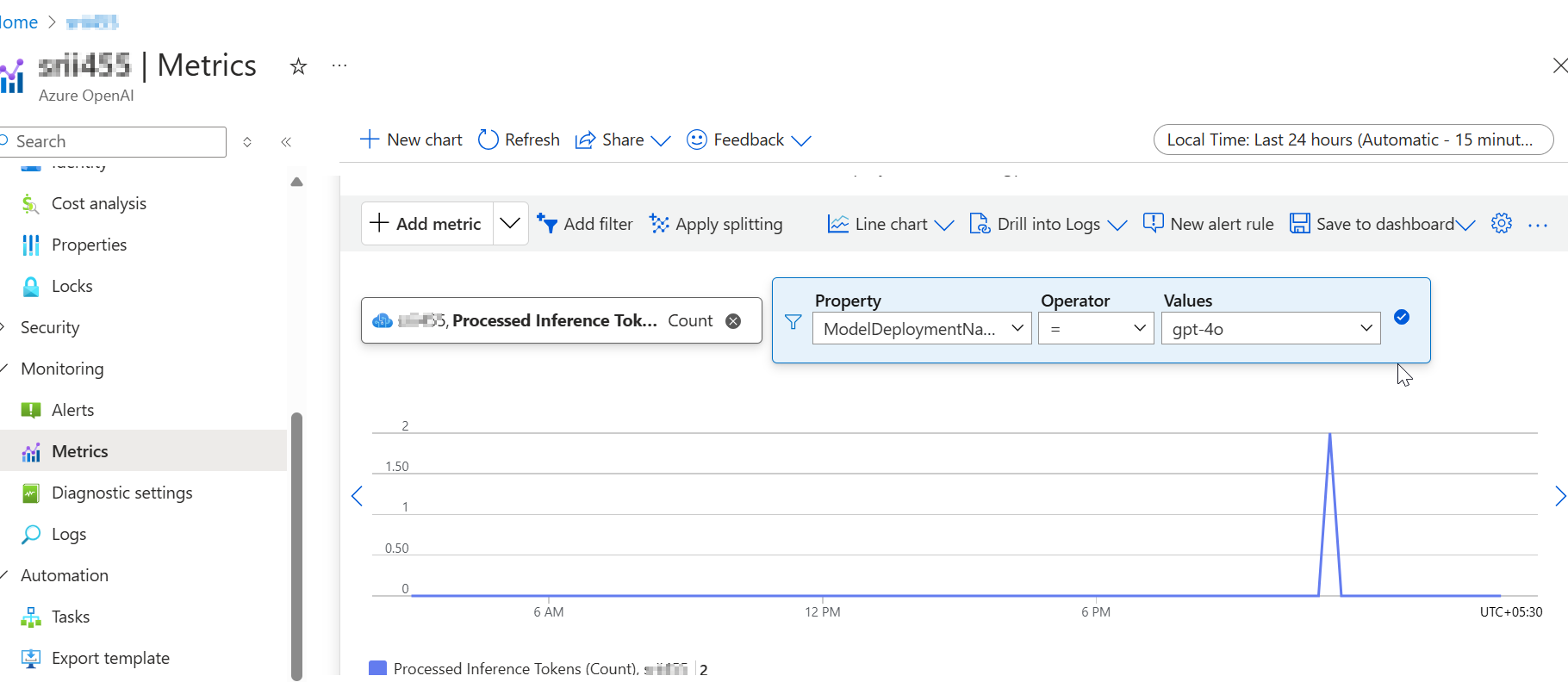Pan chart backward with left arrow
Screen dimensions: 1568x682
[x=357, y=496]
